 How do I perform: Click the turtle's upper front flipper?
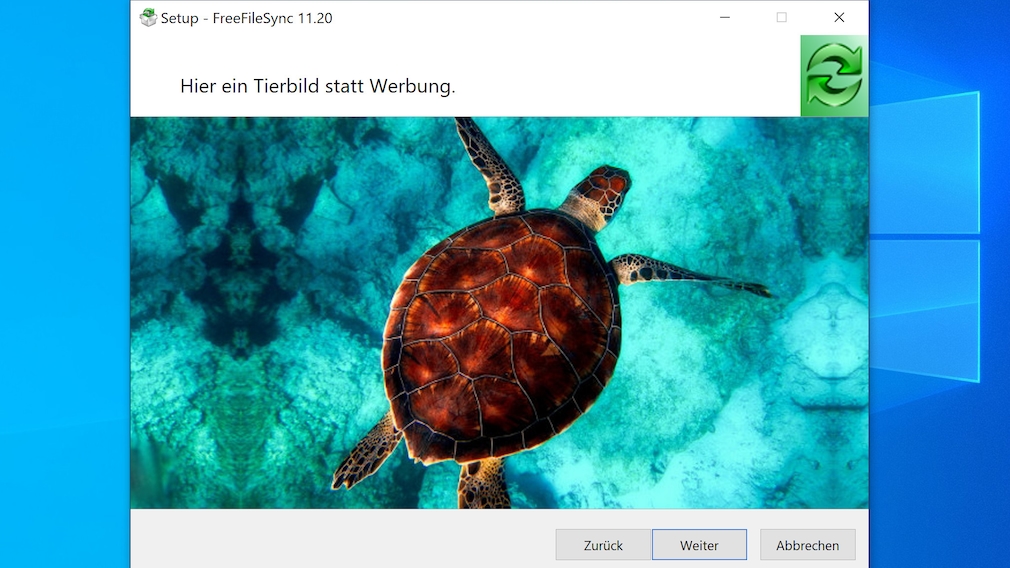pyautogui.click(x=491, y=166)
